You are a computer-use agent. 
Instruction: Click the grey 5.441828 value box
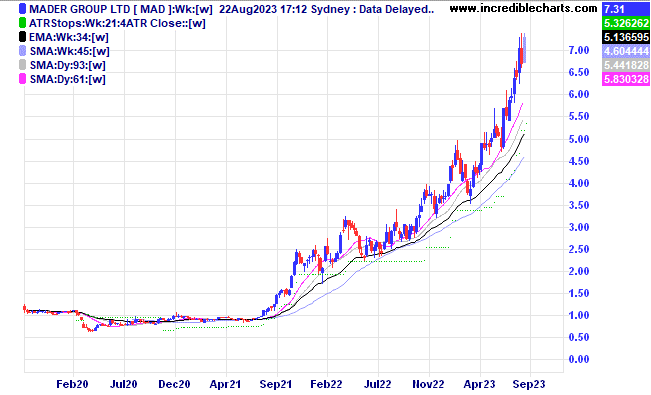coord(626,65)
